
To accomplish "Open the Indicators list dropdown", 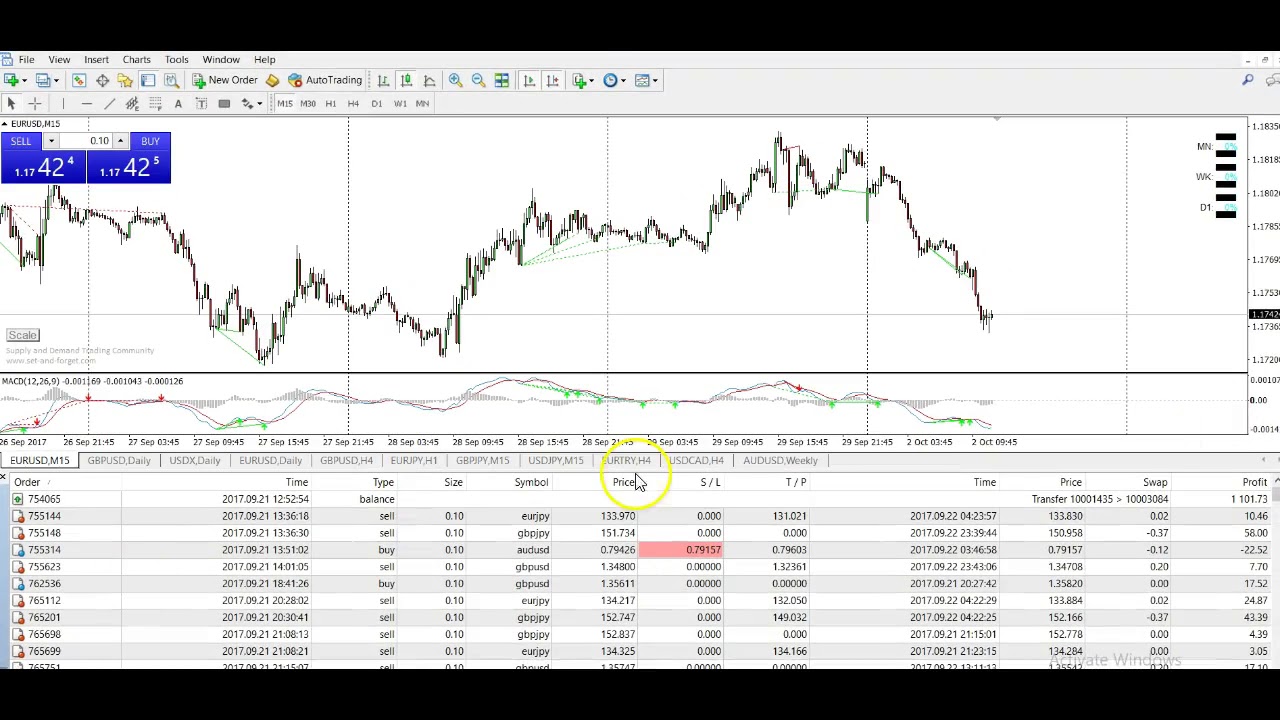I will (x=583, y=80).
